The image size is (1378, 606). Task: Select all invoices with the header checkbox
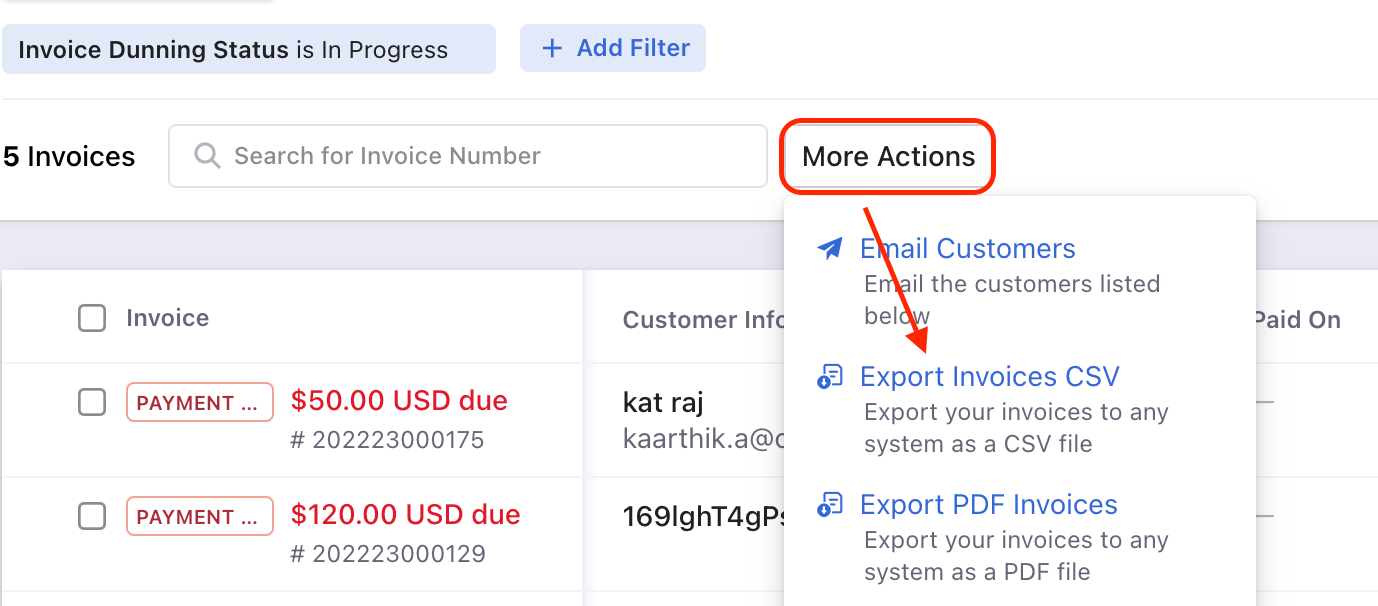tap(92, 319)
